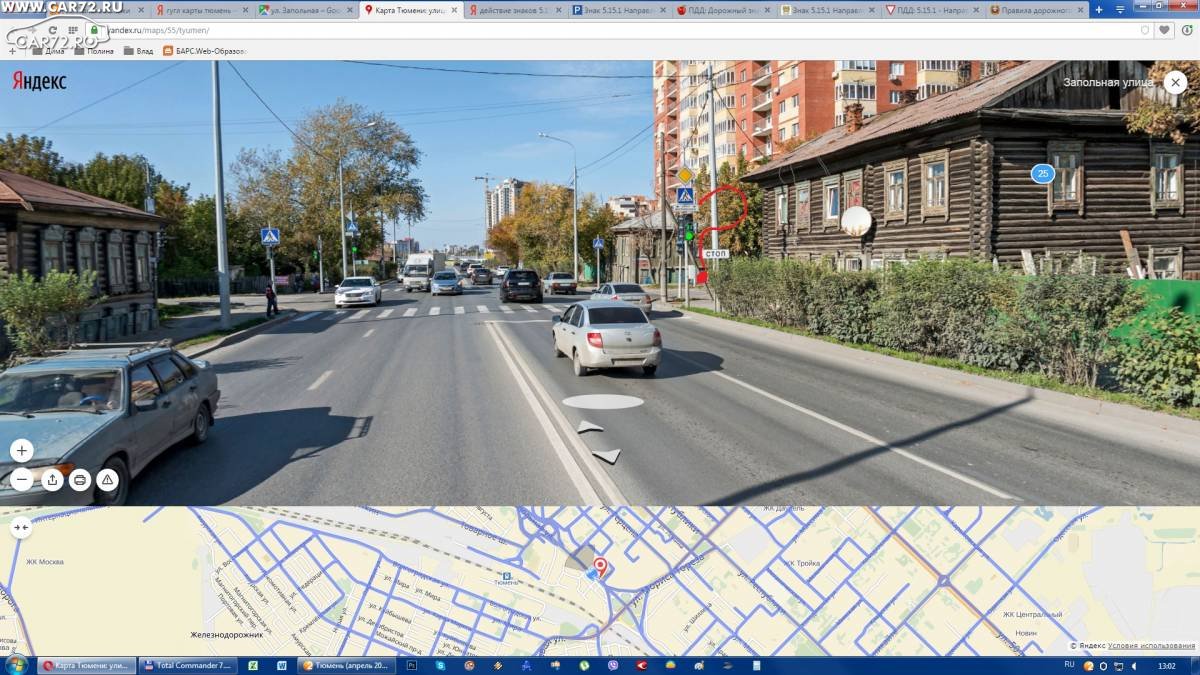Open the Excel taskbar icon
Screen dimensions: 1200x675
(253, 665)
